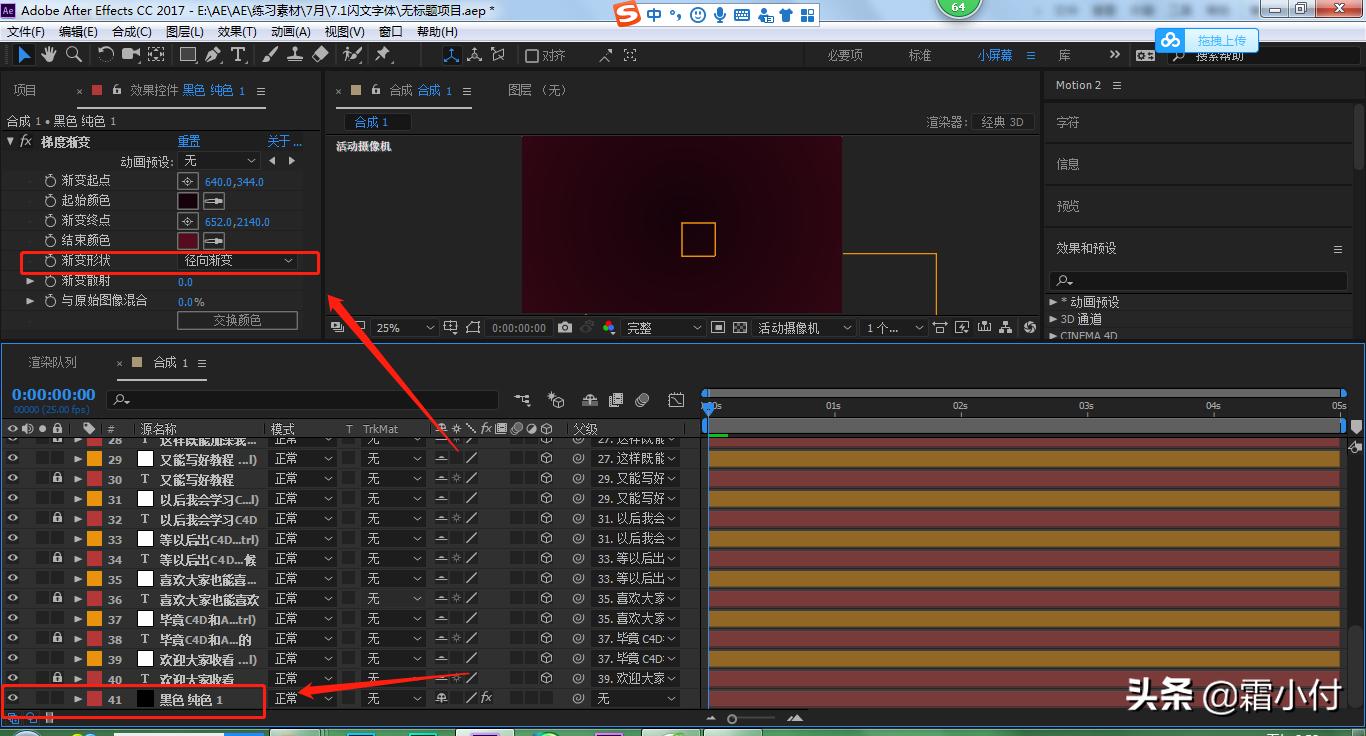The image size is (1366, 736).
Task: Toggle transparency grid in composition panel
Action: [739, 327]
